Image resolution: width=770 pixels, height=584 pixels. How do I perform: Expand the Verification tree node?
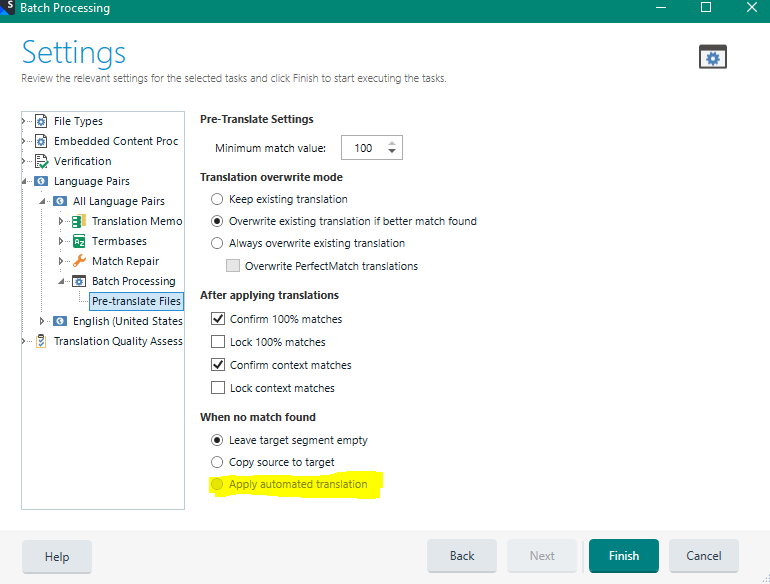click(23, 161)
